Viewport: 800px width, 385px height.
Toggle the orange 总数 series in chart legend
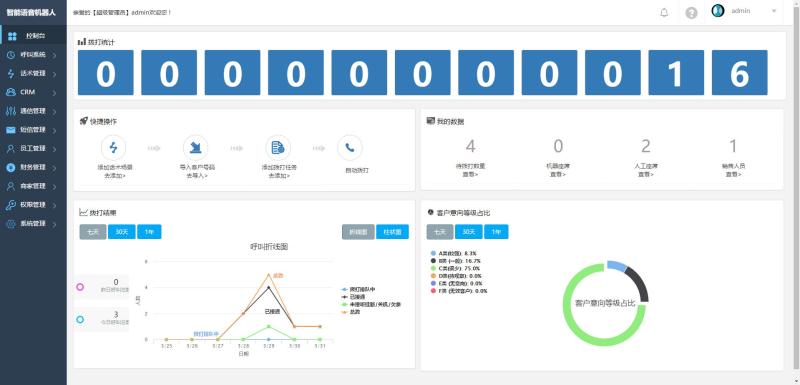click(x=351, y=312)
